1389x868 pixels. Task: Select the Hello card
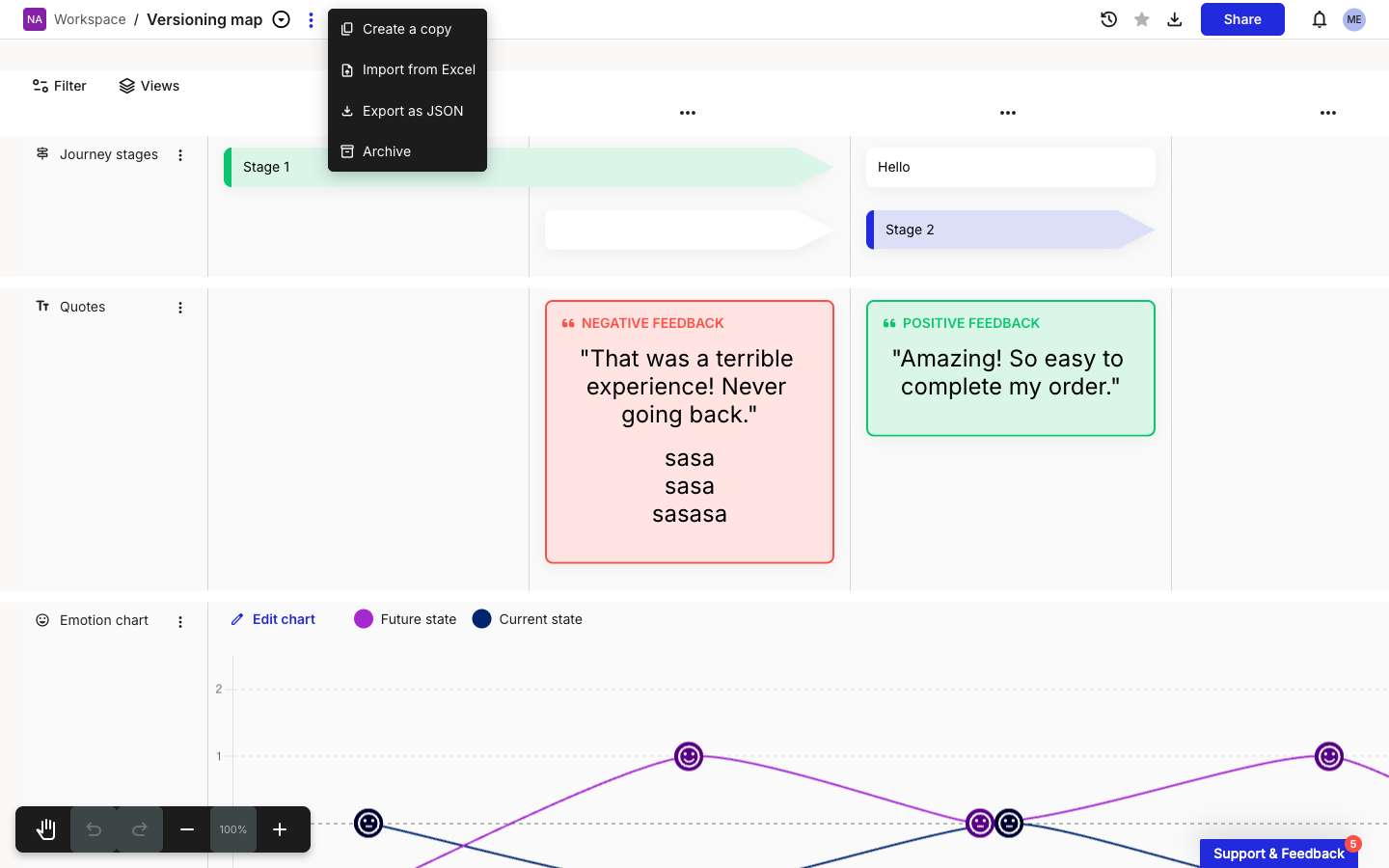click(1011, 167)
